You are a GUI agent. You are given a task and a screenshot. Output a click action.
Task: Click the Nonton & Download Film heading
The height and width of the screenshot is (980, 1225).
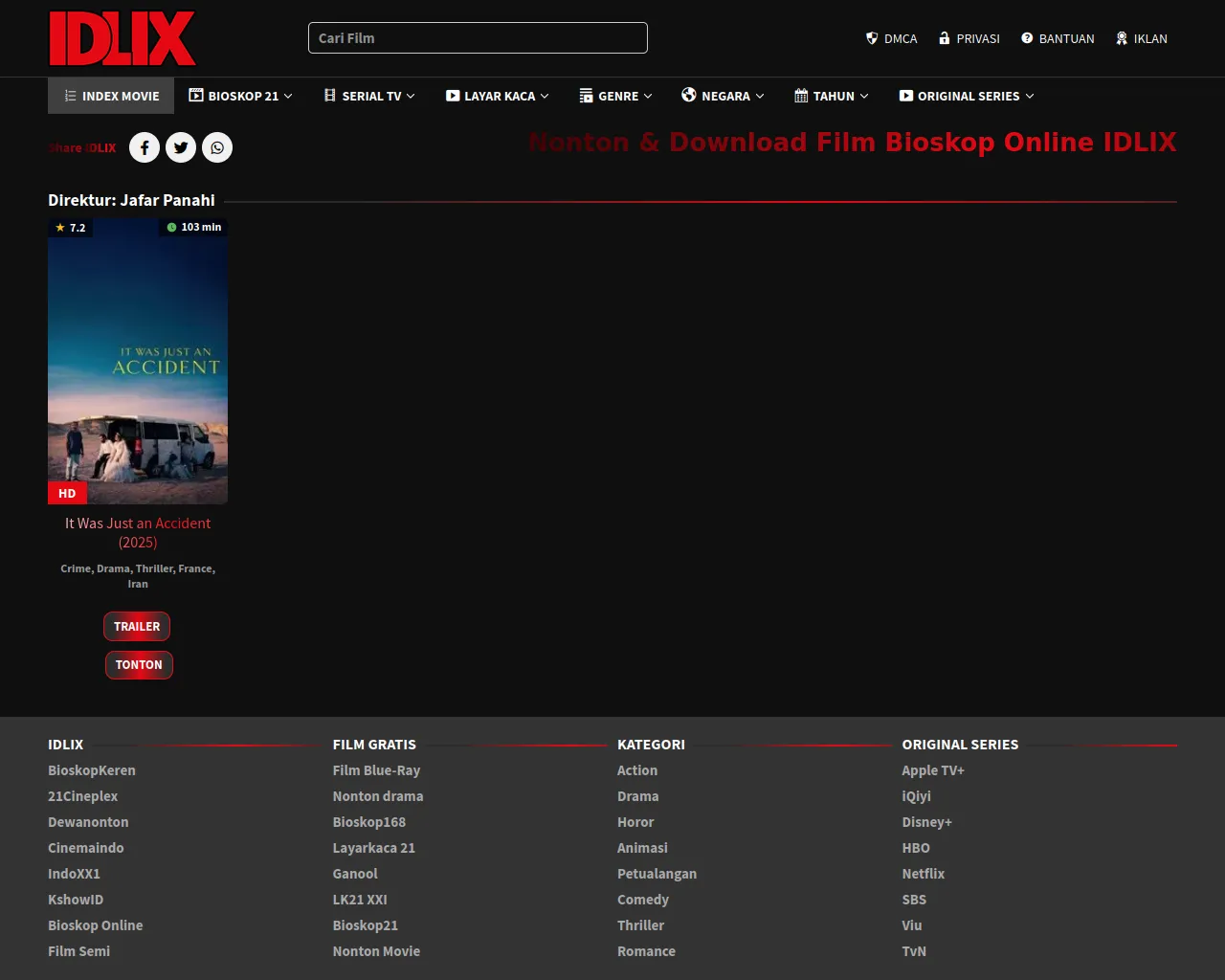tap(853, 143)
